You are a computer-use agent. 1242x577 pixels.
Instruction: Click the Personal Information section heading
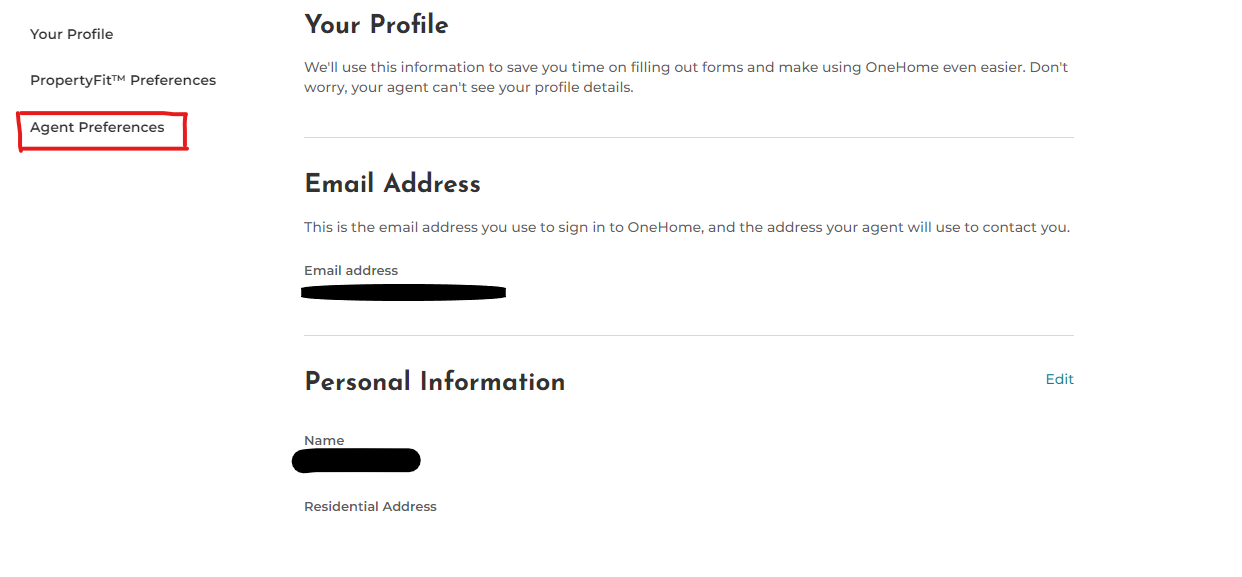(434, 382)
